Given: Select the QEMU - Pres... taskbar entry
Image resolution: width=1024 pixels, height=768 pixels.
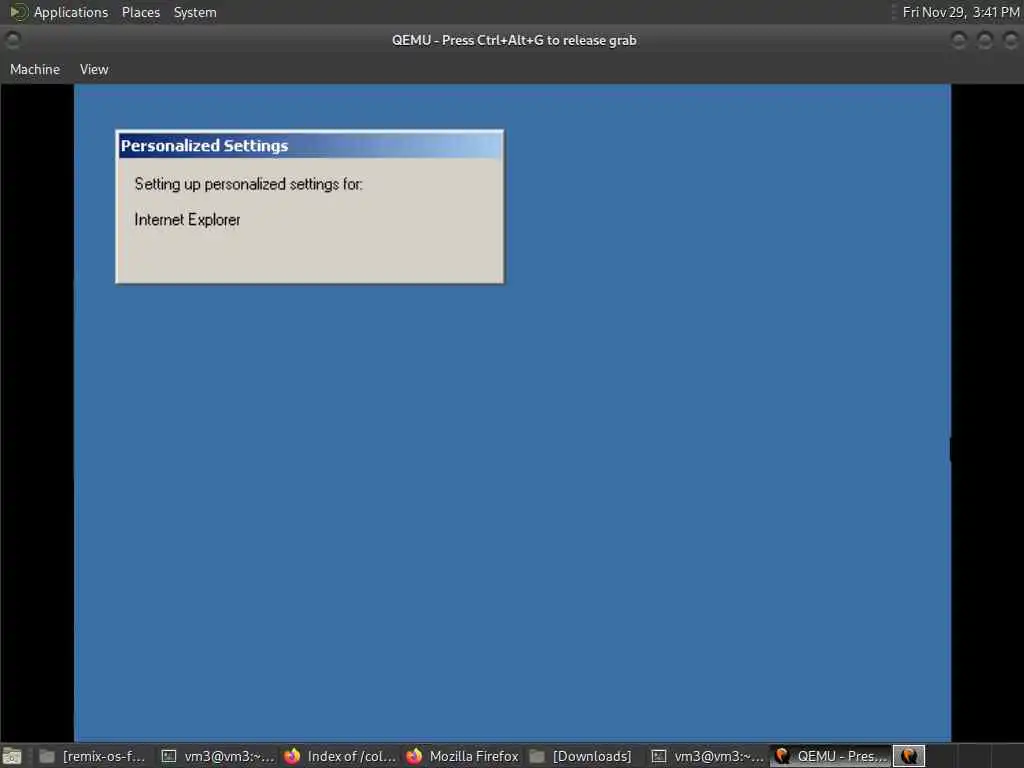Looking at the screenshot, I should click(x=831, y=756).
